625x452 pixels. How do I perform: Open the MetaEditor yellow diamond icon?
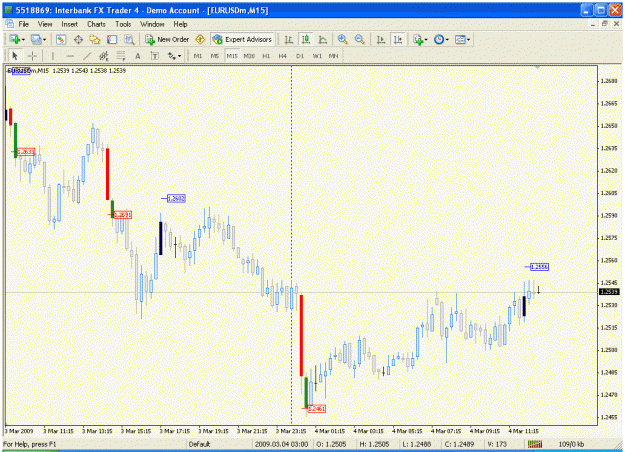pos(200,39)
